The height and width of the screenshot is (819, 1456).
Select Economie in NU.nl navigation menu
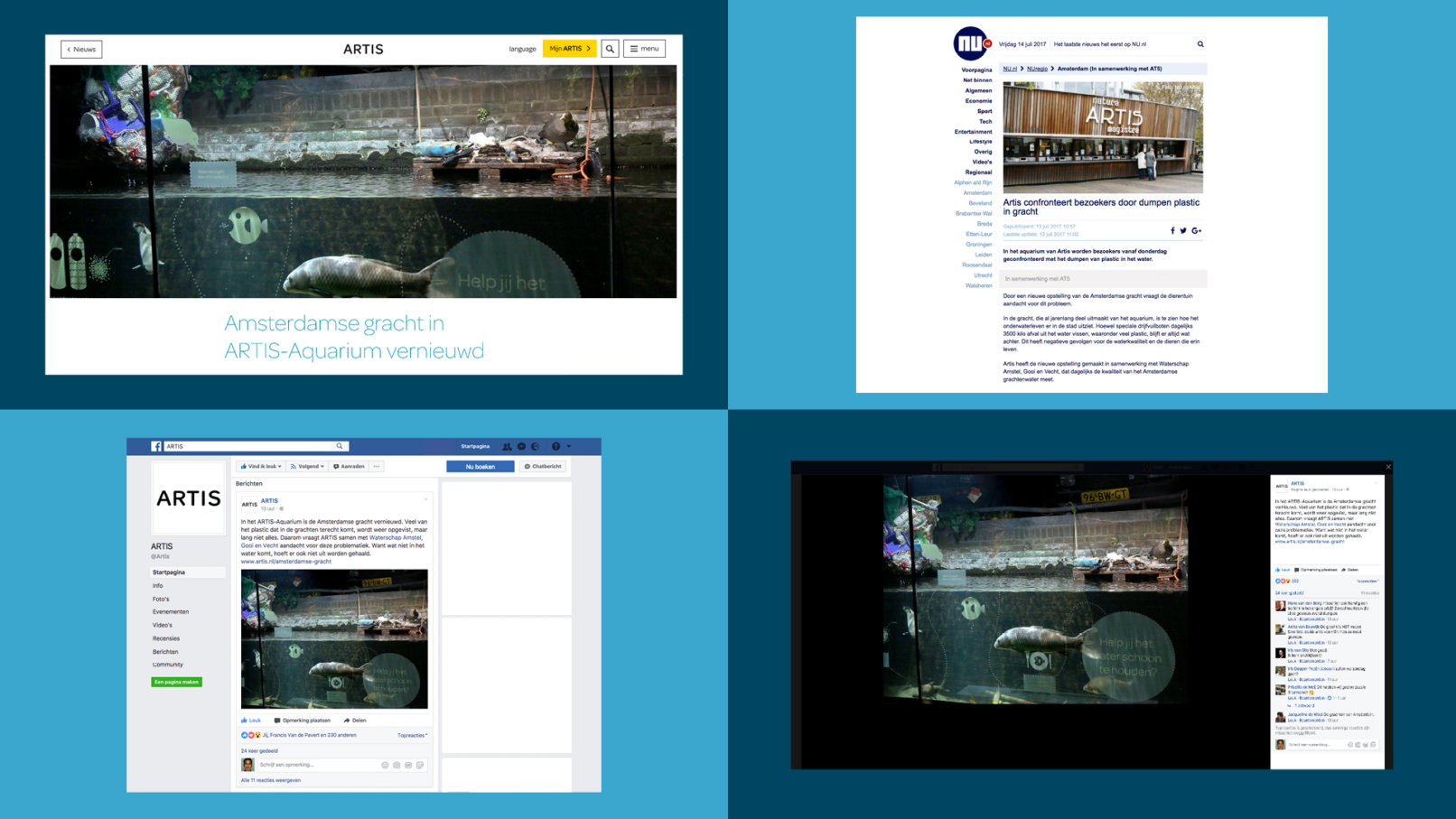(977, 101)
